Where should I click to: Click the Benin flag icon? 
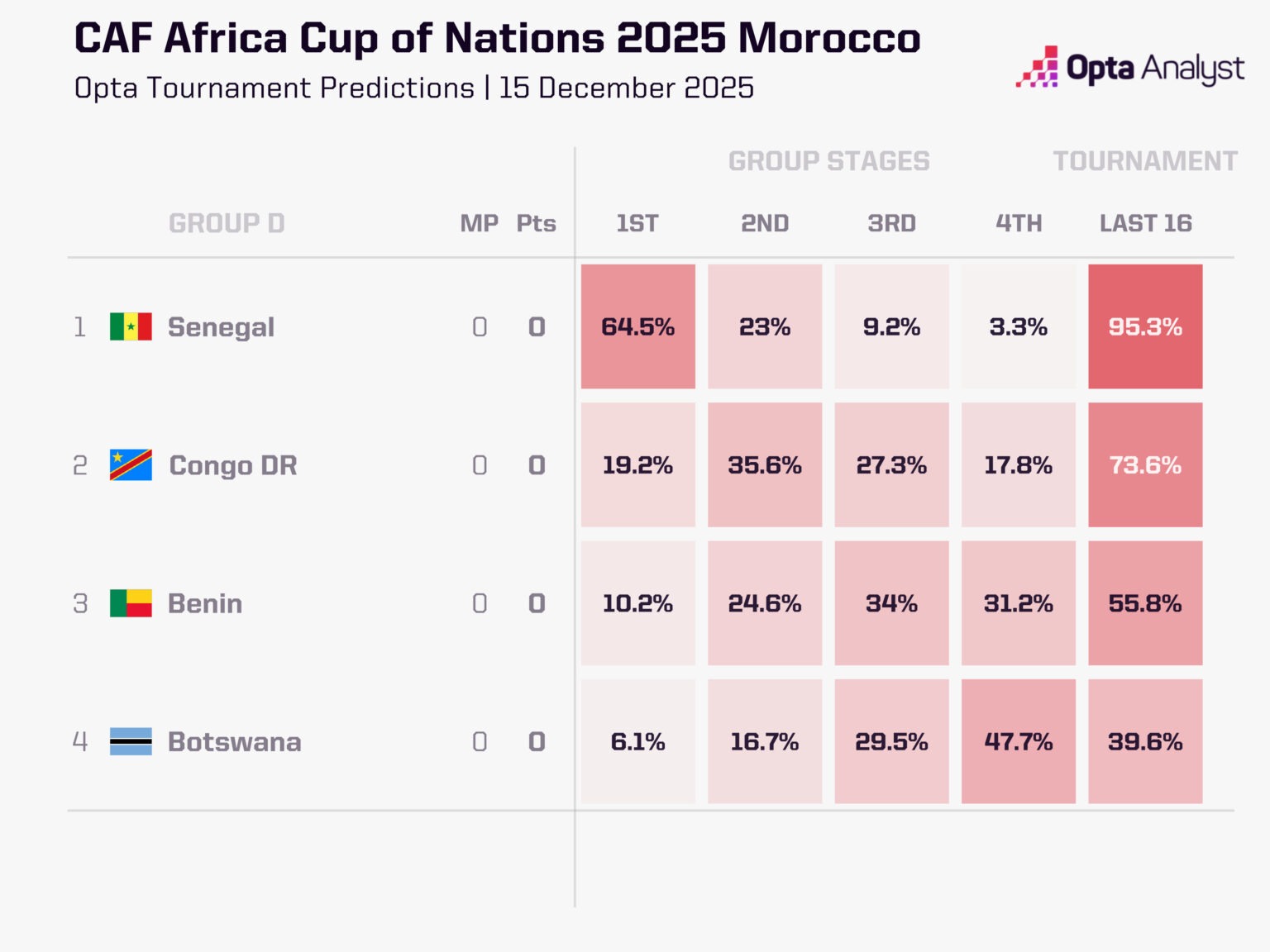(x=131, y=603)
